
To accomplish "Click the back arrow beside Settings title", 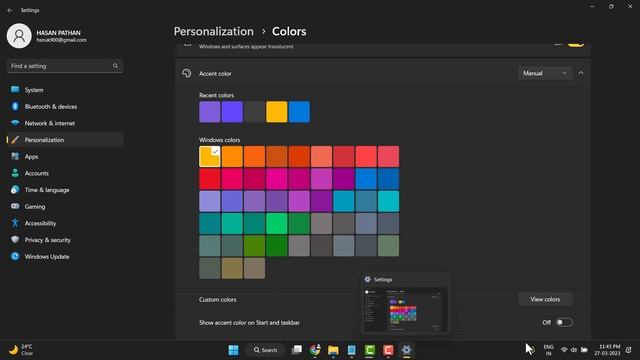I will pyautogui.click(x=10, y=10).
